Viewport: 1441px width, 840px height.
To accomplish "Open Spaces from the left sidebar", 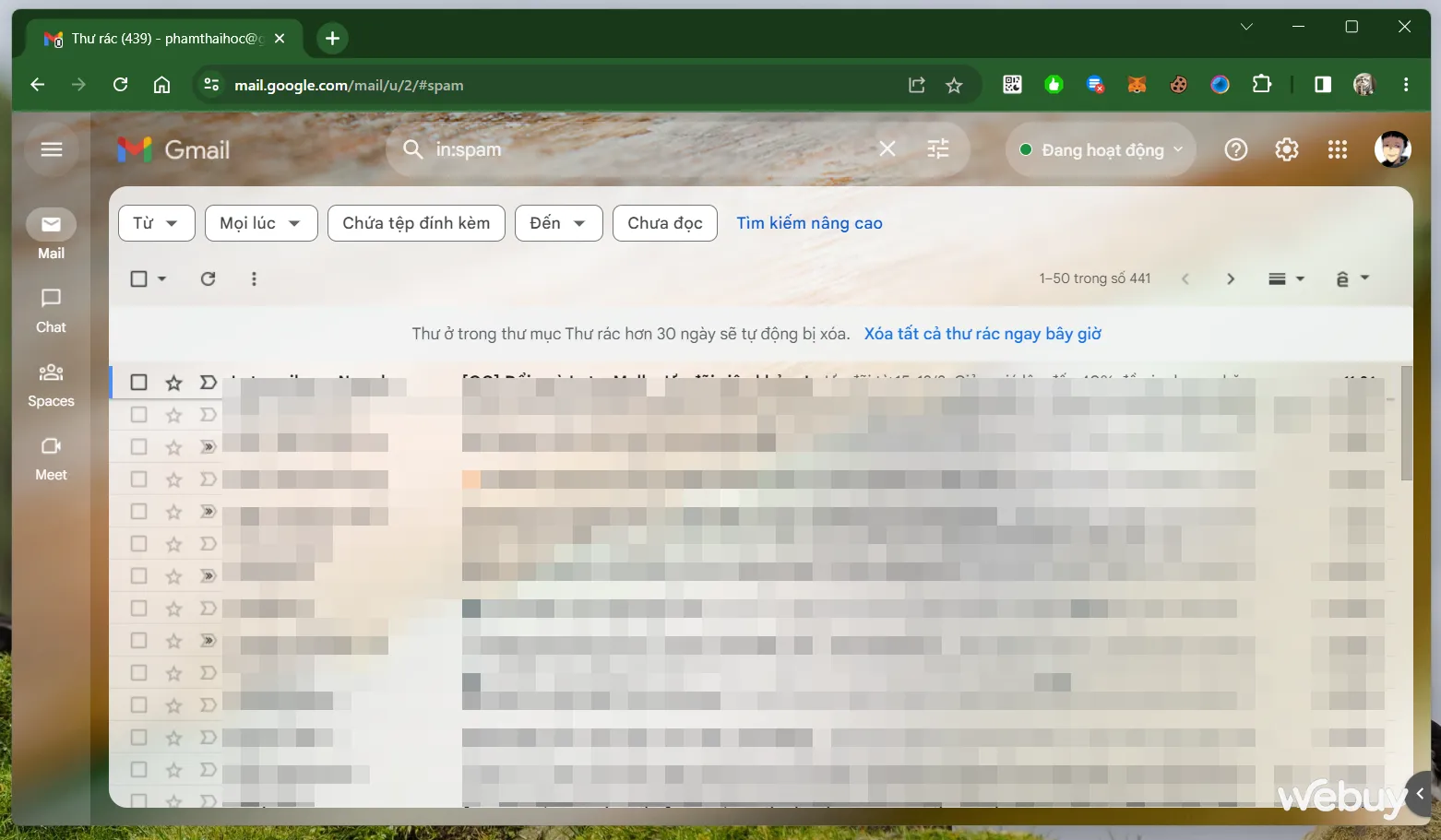I will [x=51, y=384].
